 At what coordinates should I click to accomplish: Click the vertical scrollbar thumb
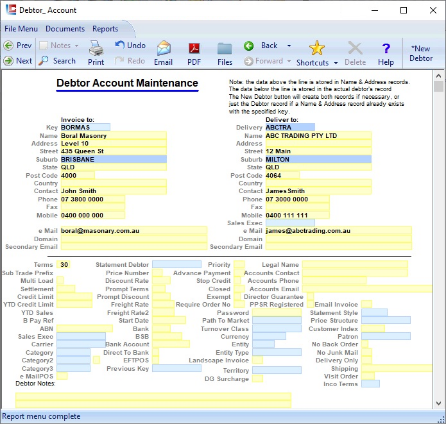coord(439,86)
